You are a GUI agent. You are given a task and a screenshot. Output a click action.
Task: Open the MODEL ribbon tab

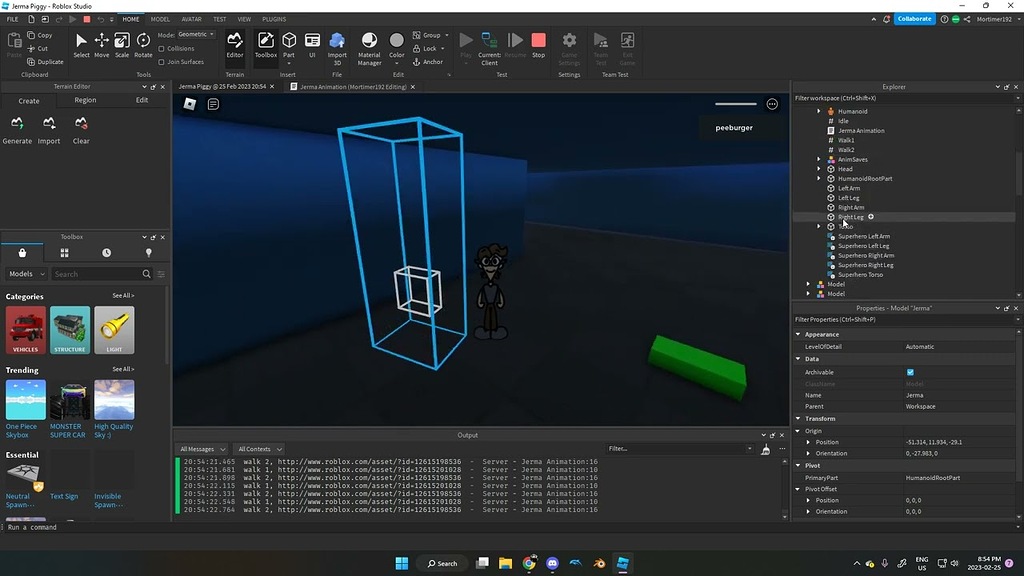pyautogui.click(x=160, y=20)
